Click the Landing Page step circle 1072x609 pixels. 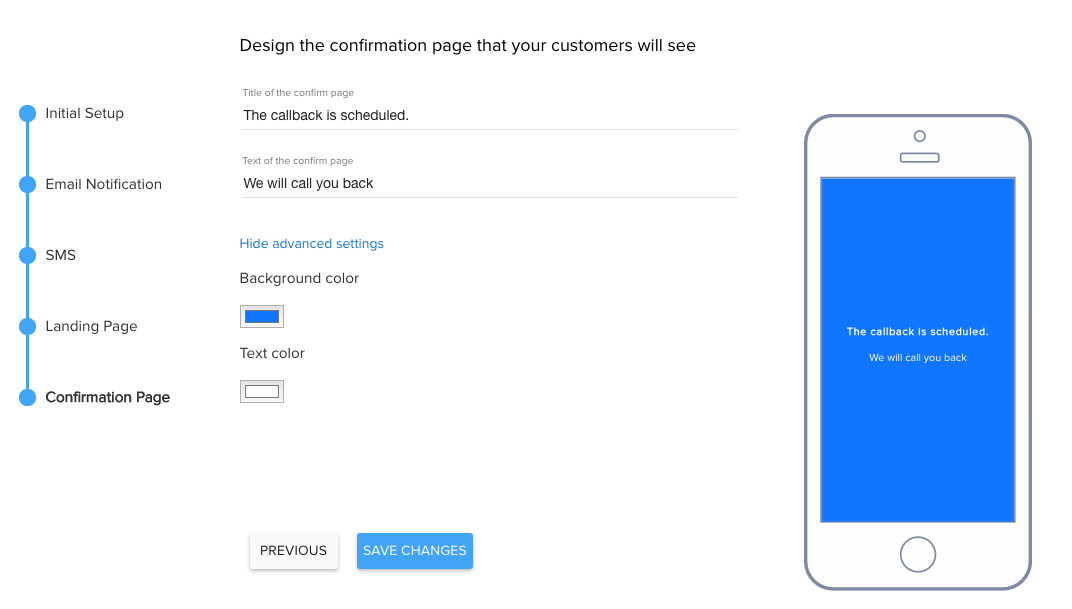coord(27,327)
